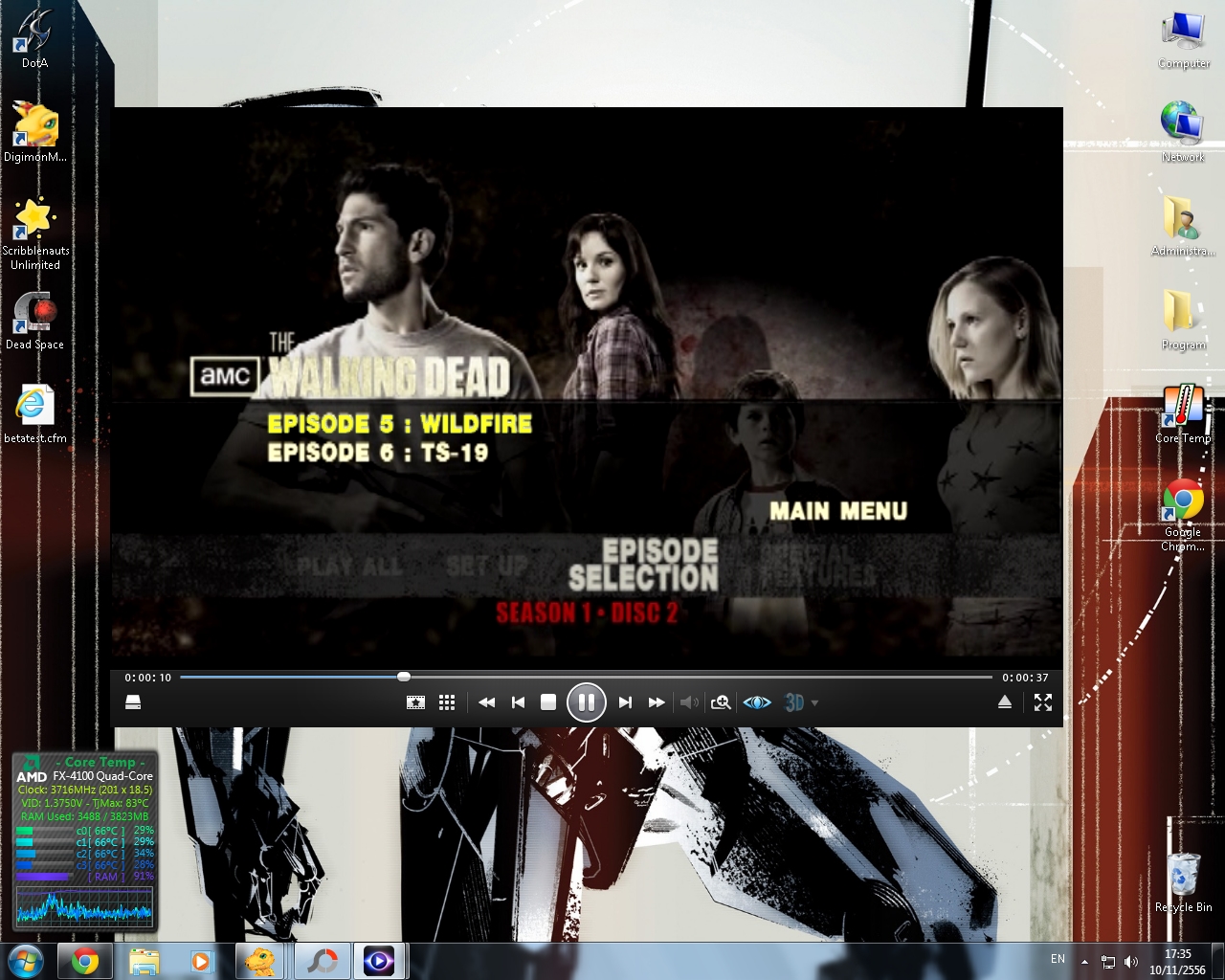Select the Administrator folder on desktop
The width and height of the screenshot is (1225, 980).
(x=1184, y=226)
